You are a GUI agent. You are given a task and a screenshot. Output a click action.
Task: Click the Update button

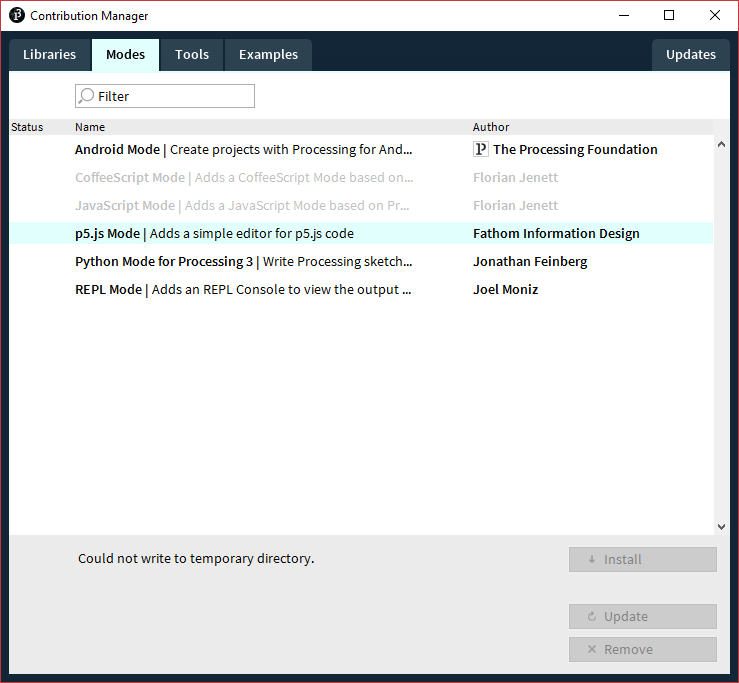coord(642,617)
